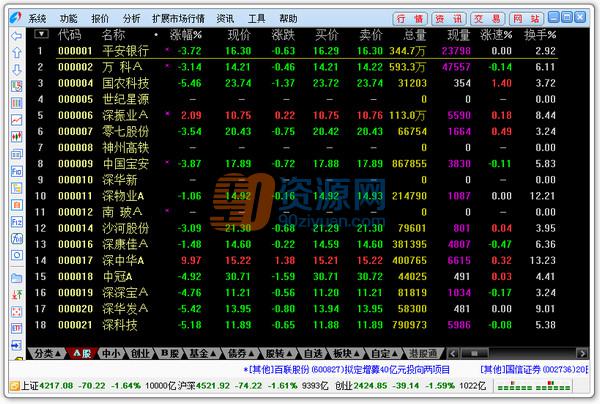
Task: Open the 系统 menu
Action: 37,19
